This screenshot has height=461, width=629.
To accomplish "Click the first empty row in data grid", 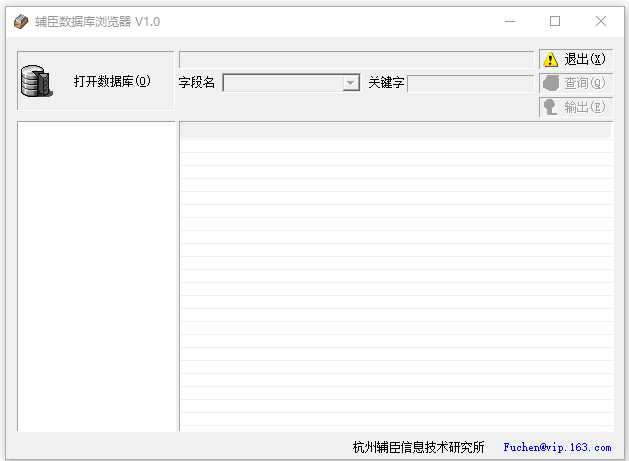I will [x=395, y=146].
